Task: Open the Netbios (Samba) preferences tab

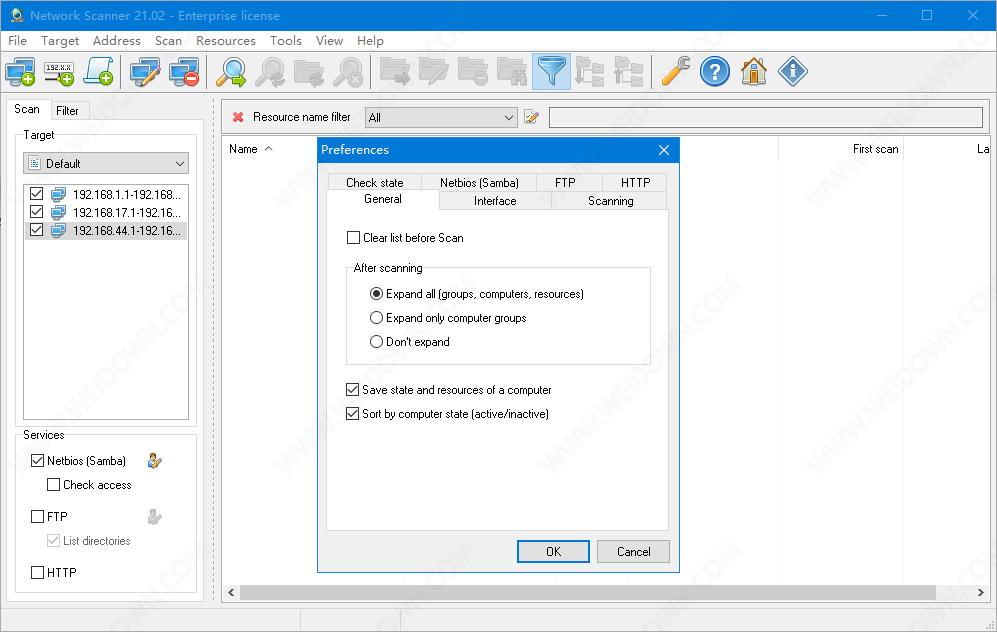Action: pos(479,182)
